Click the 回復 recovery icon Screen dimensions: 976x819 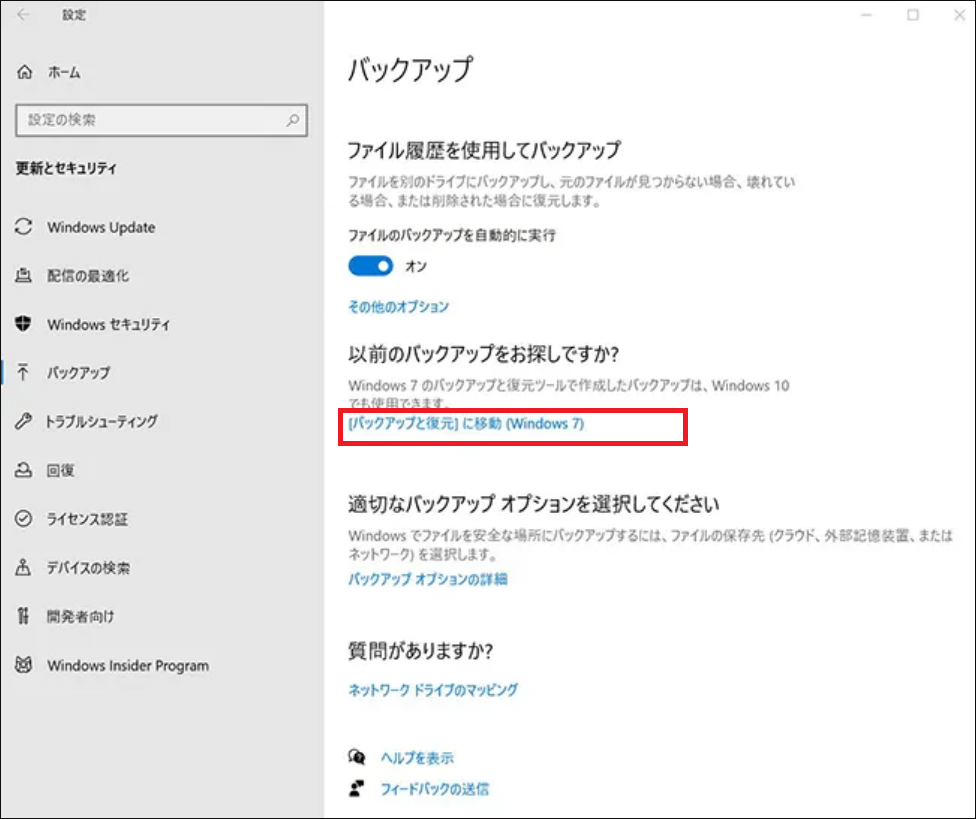pyautogui.click(x=24, y=470)
